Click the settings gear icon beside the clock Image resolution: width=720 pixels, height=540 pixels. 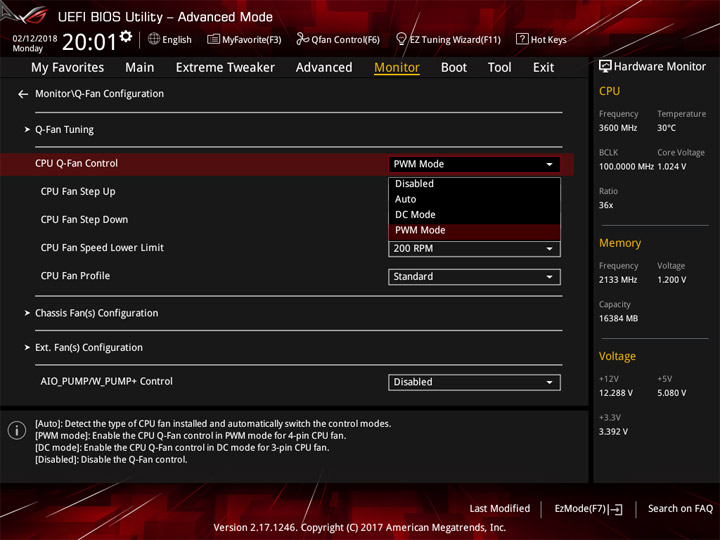click(126, 37)
